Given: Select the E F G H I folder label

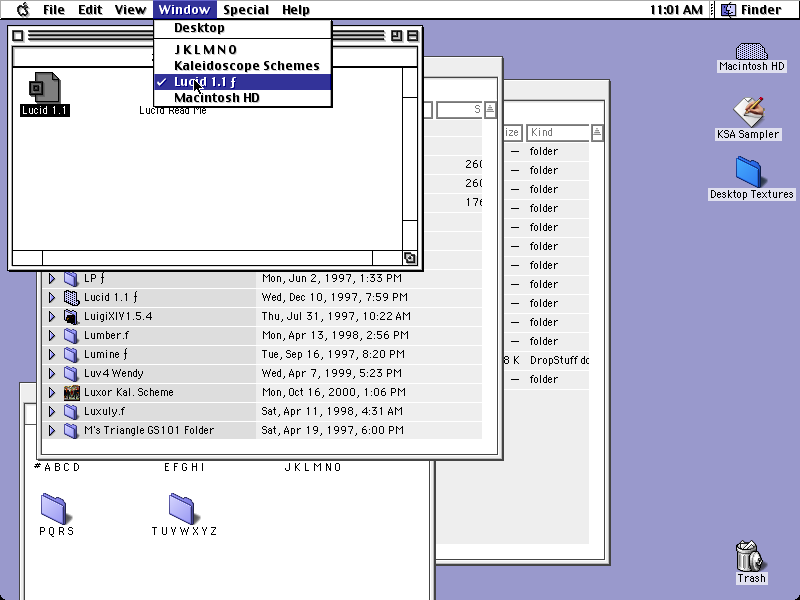Looking at the screenshot, I should pos(184,467).
